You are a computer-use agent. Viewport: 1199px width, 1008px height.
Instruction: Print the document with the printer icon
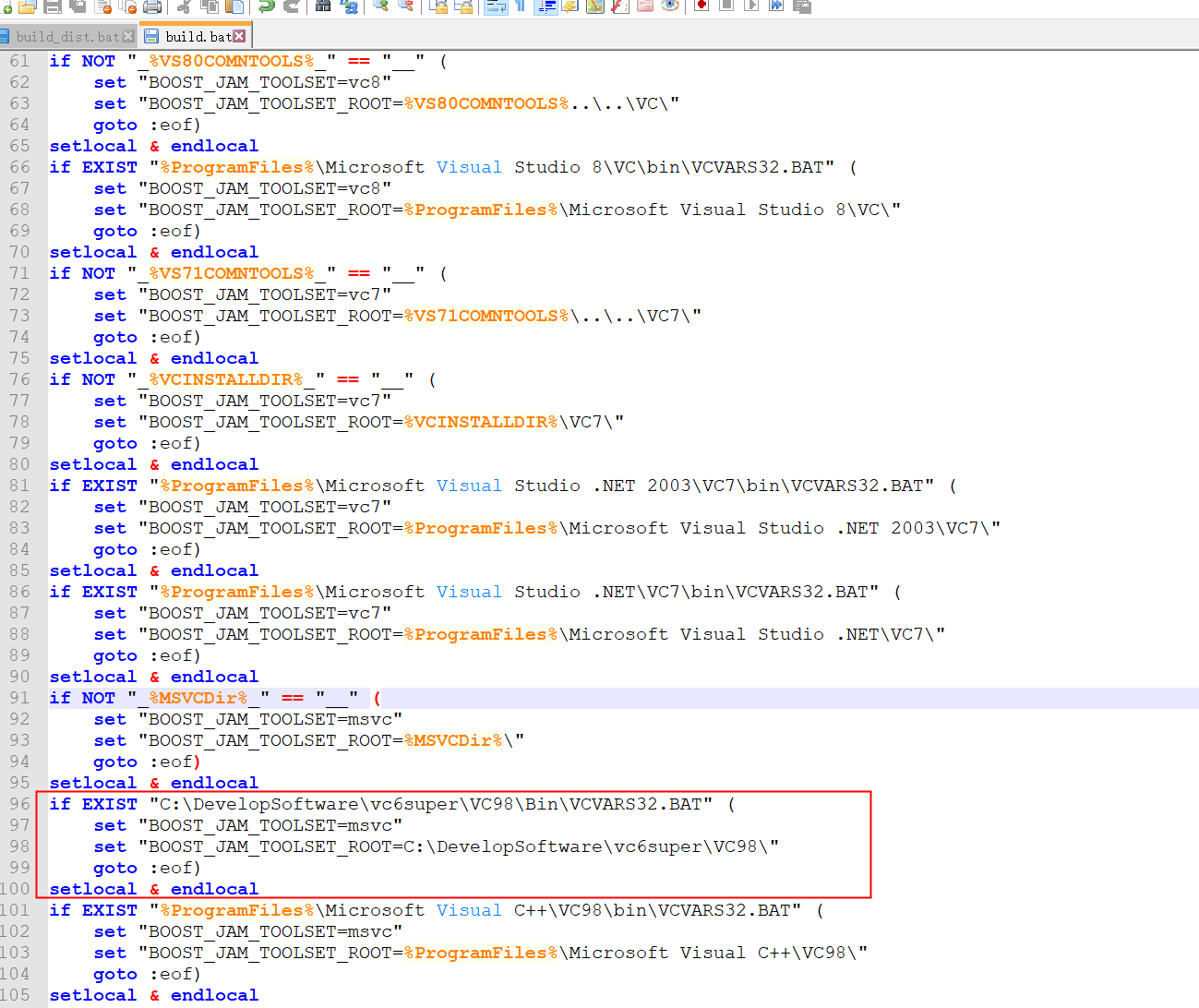pos(152,6)
